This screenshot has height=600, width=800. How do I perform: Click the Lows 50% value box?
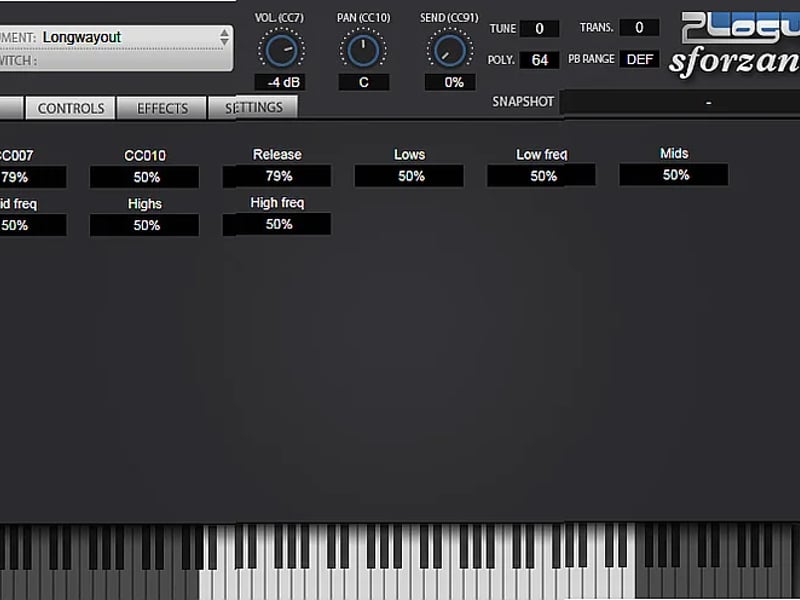point(408,175)
